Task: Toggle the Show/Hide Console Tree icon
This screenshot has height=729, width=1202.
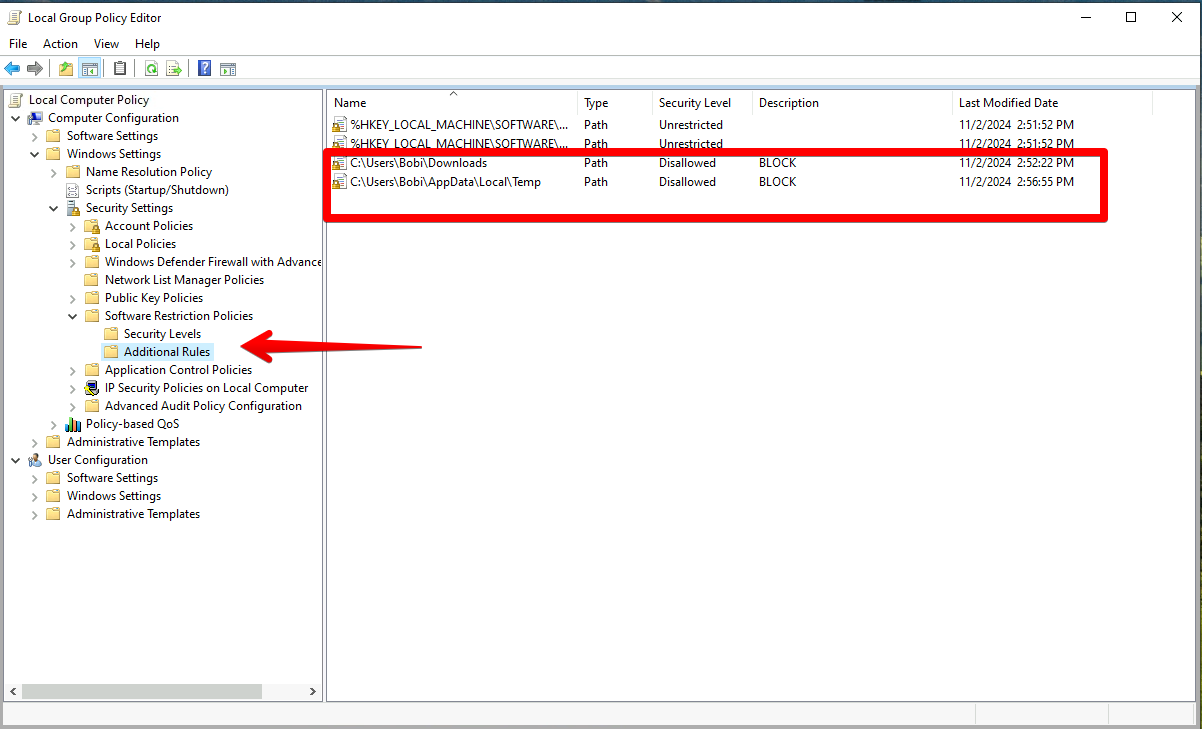Action: 90,69
